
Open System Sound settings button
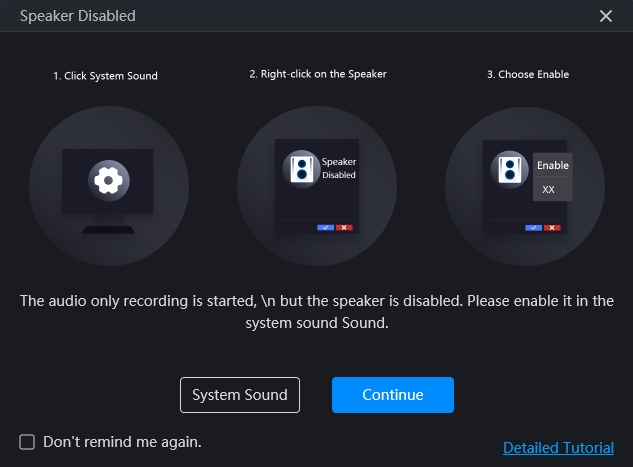[x=240, y=395]
